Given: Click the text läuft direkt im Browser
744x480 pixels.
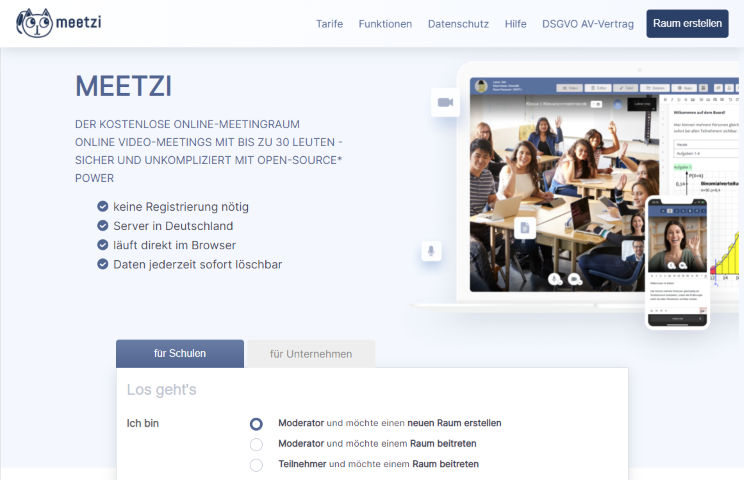Looking at the screenshot, I should [x=175, y=245].
